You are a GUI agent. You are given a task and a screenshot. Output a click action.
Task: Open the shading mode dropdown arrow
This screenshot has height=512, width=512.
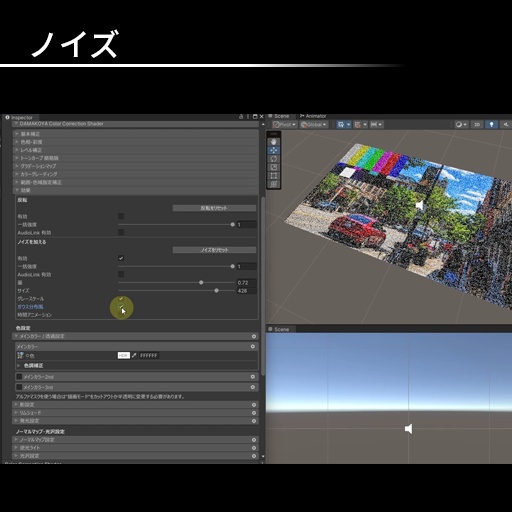tap(465, 125)
